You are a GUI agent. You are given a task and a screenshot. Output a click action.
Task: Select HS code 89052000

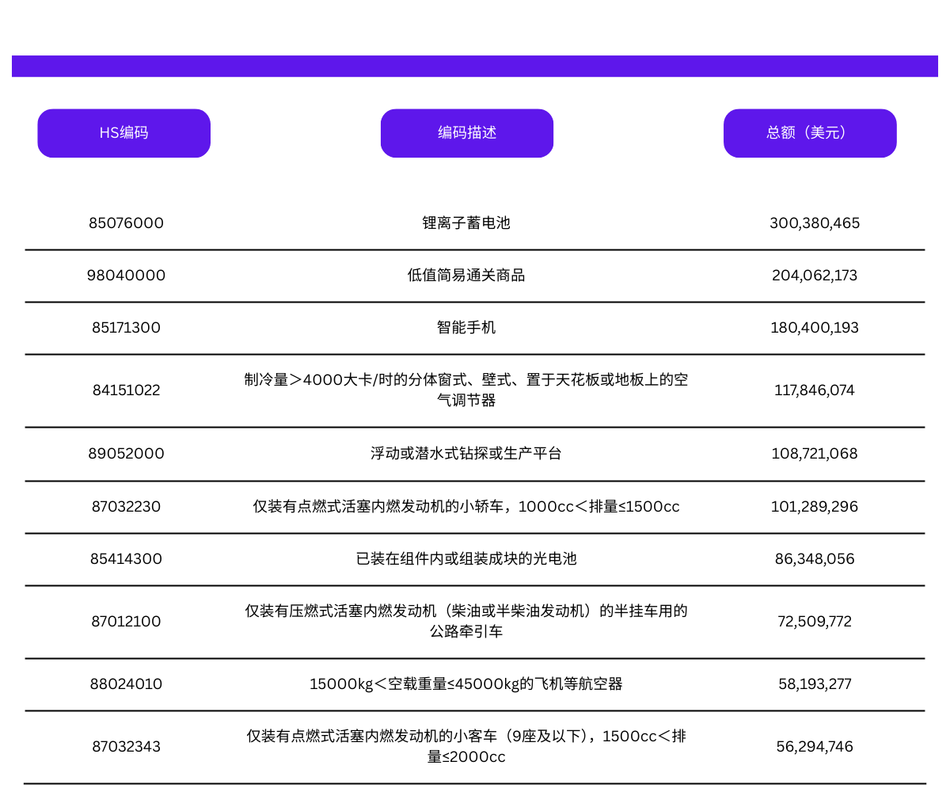pyautogui.click(x=126, y=454)
